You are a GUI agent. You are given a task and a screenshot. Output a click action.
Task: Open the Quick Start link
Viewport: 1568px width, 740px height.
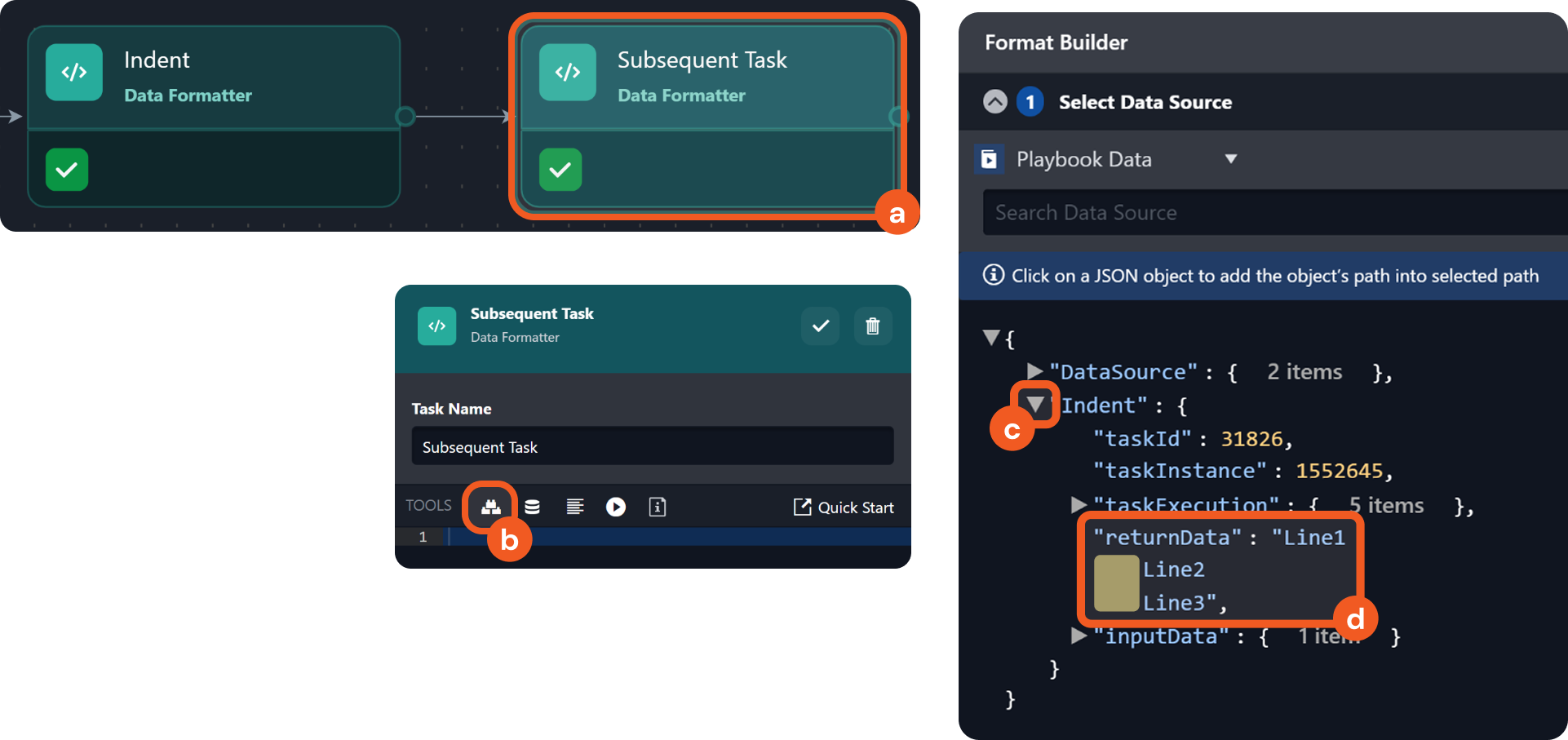[x=844, y=507]
